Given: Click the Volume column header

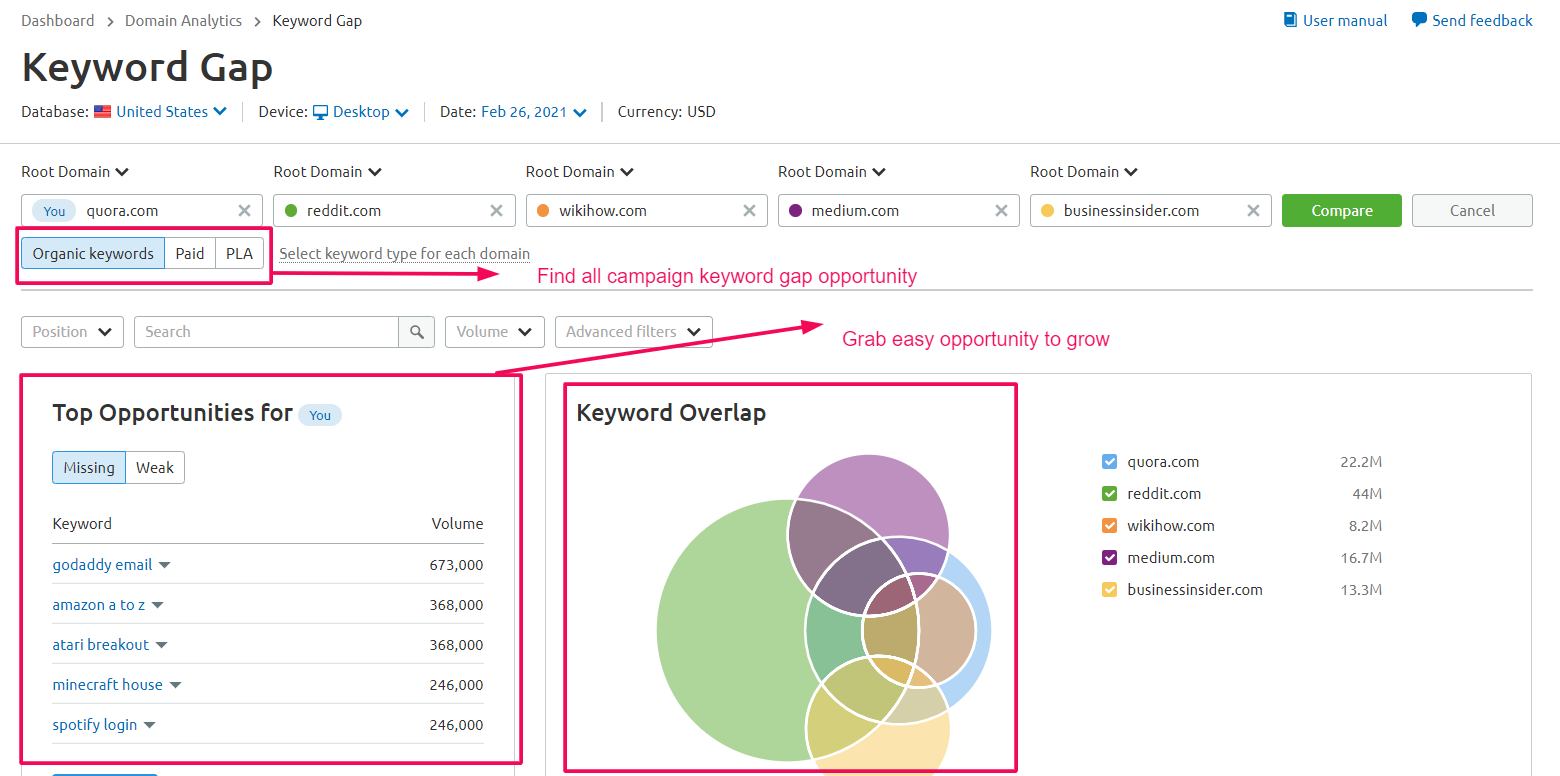Looking at the screenshot, I should (x=457, y=524).
